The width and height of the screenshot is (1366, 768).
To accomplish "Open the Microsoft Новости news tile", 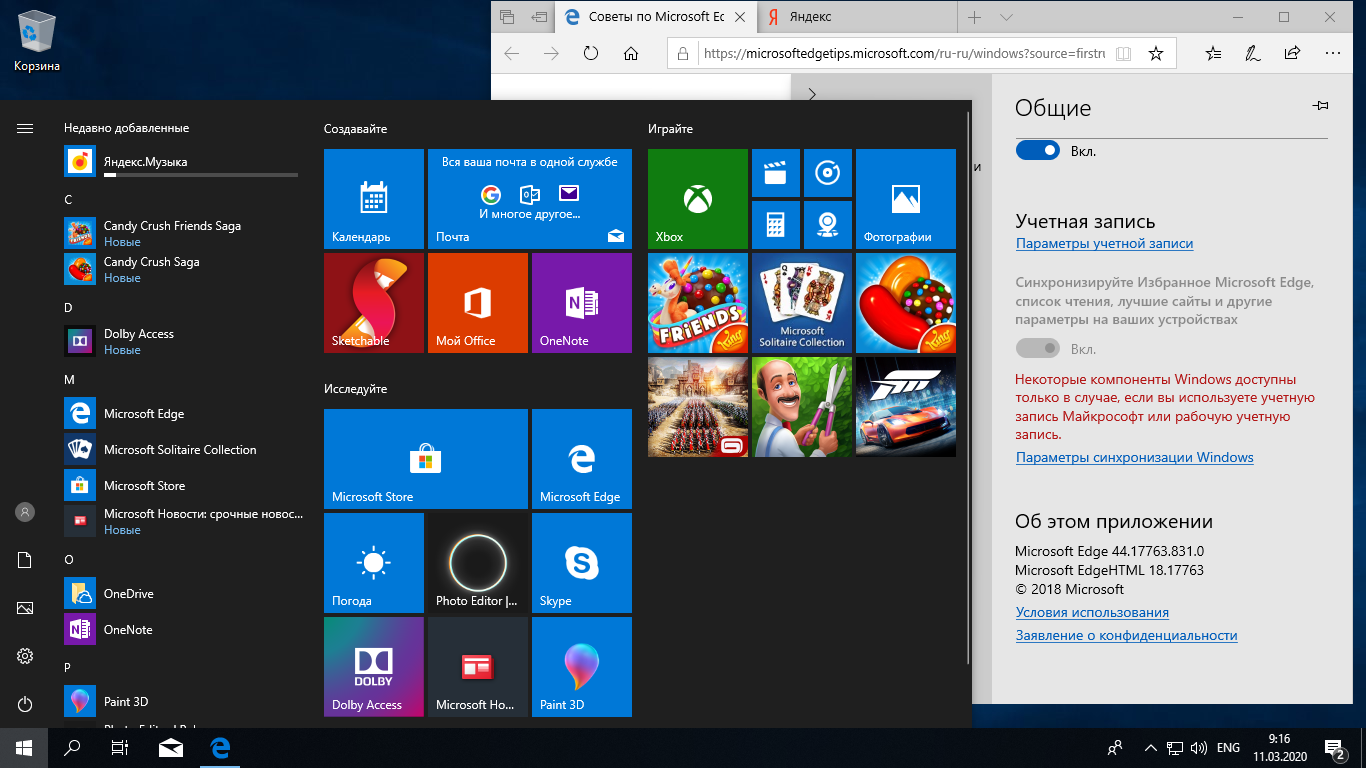I will coord(478,667).
